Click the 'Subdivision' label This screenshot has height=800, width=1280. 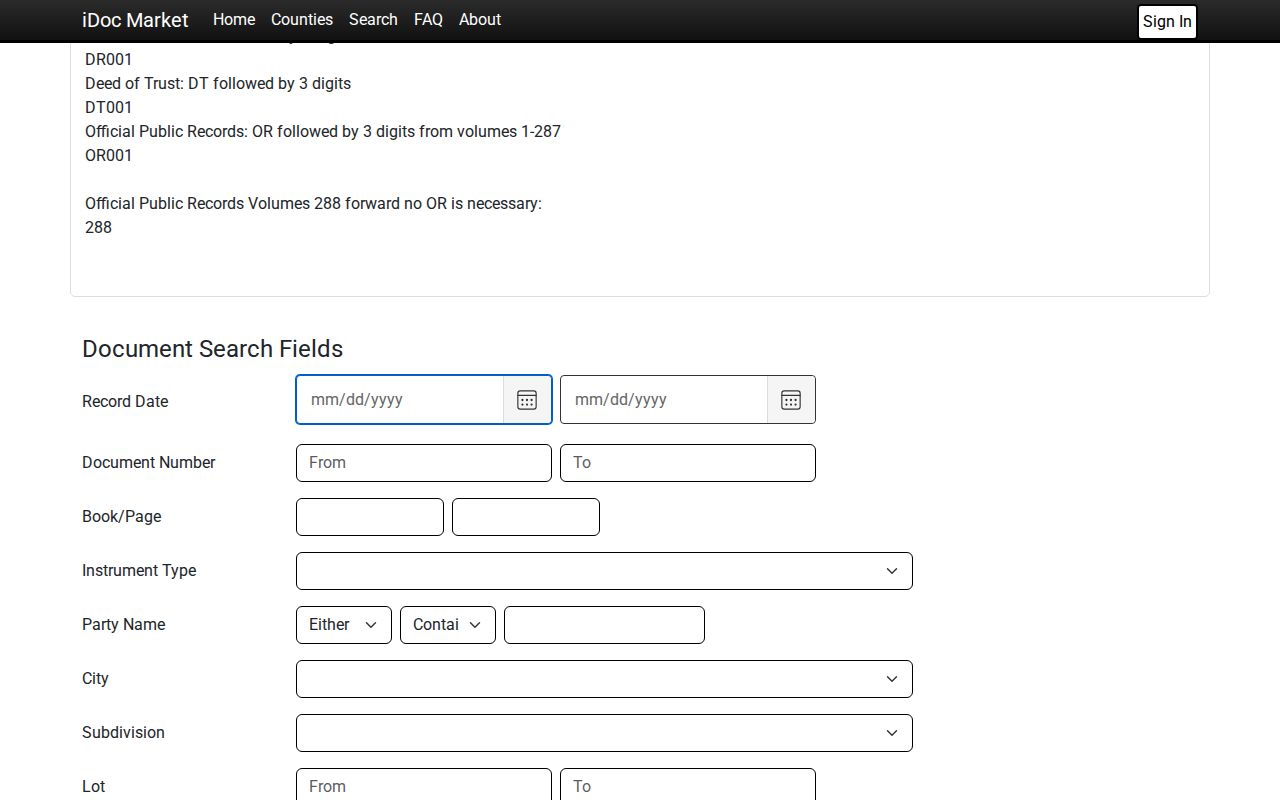(123, 732)
